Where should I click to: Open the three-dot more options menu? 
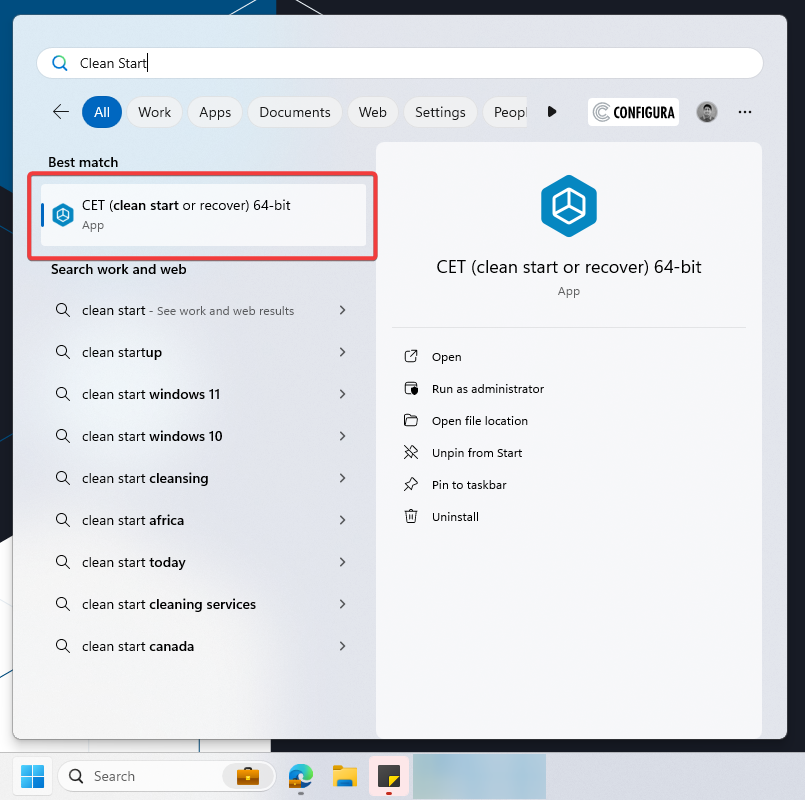pos(745,112)
